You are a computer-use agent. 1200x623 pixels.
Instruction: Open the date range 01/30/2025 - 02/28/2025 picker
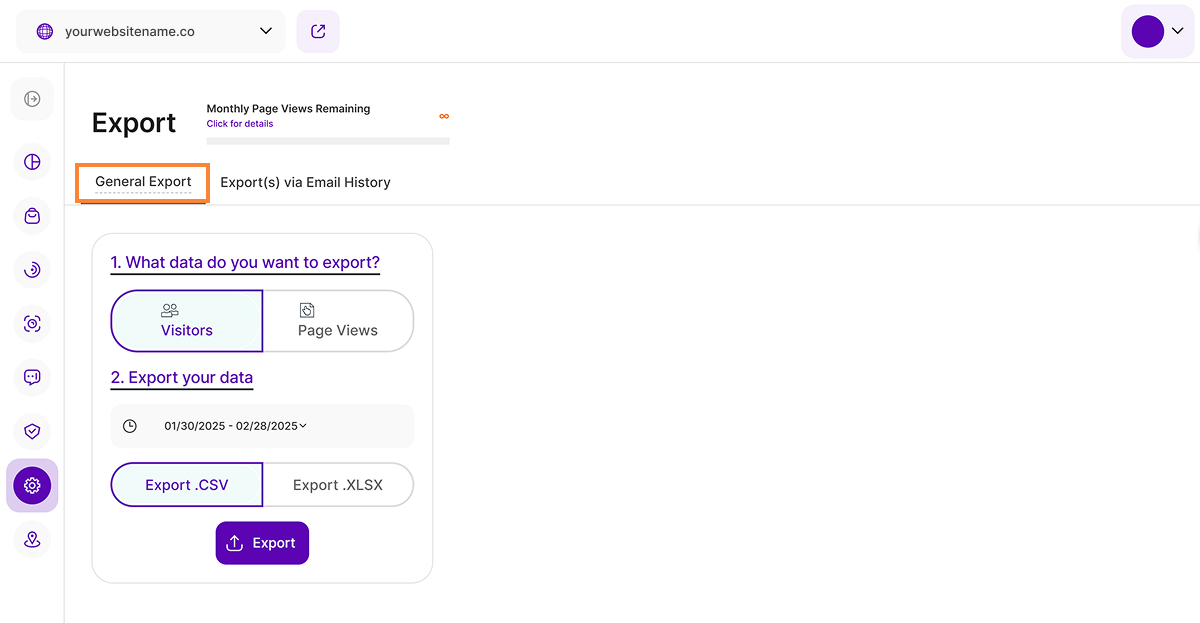[x=236, y=426]
